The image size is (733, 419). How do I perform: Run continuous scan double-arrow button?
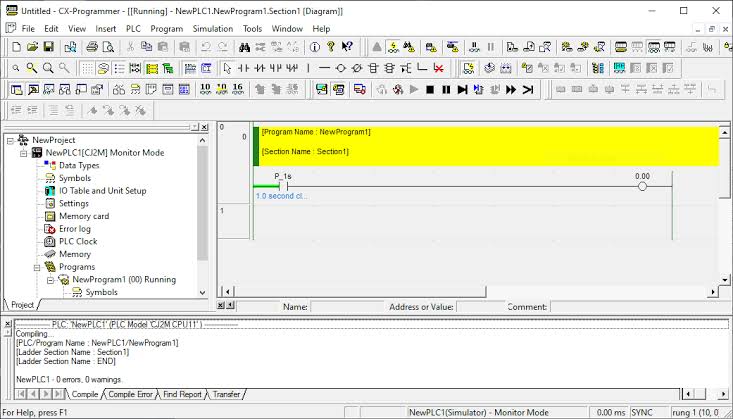[511, 89]
